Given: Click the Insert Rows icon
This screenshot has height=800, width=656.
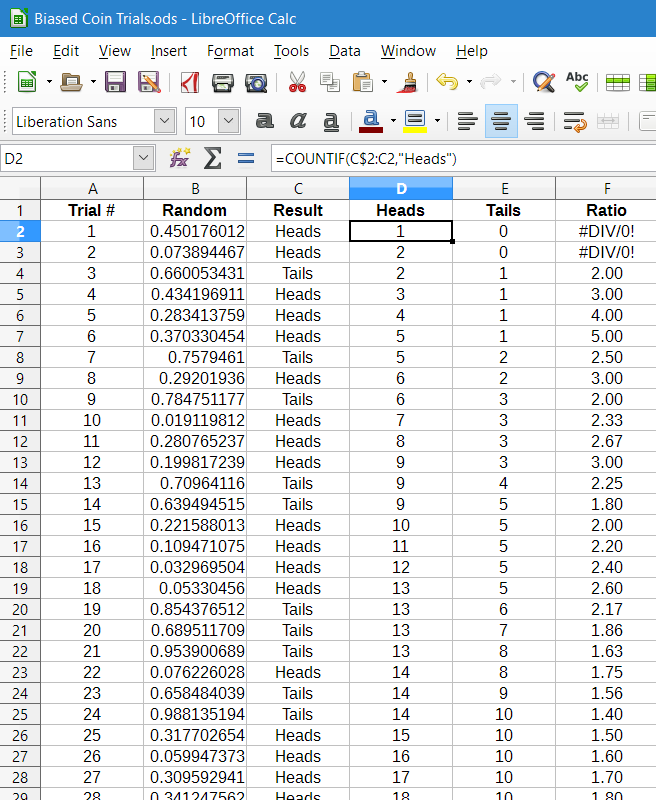Looking at the screenshot, I should [x=617, y=82].
